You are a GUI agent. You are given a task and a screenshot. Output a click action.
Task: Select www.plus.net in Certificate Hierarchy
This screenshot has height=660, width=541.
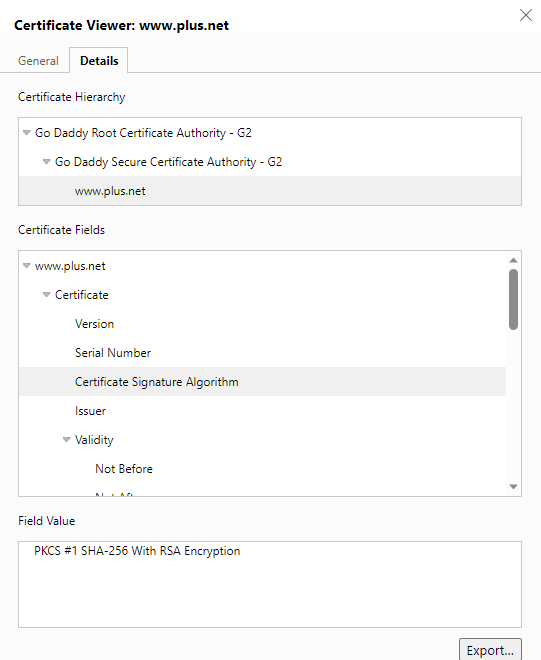pos(270,191)
